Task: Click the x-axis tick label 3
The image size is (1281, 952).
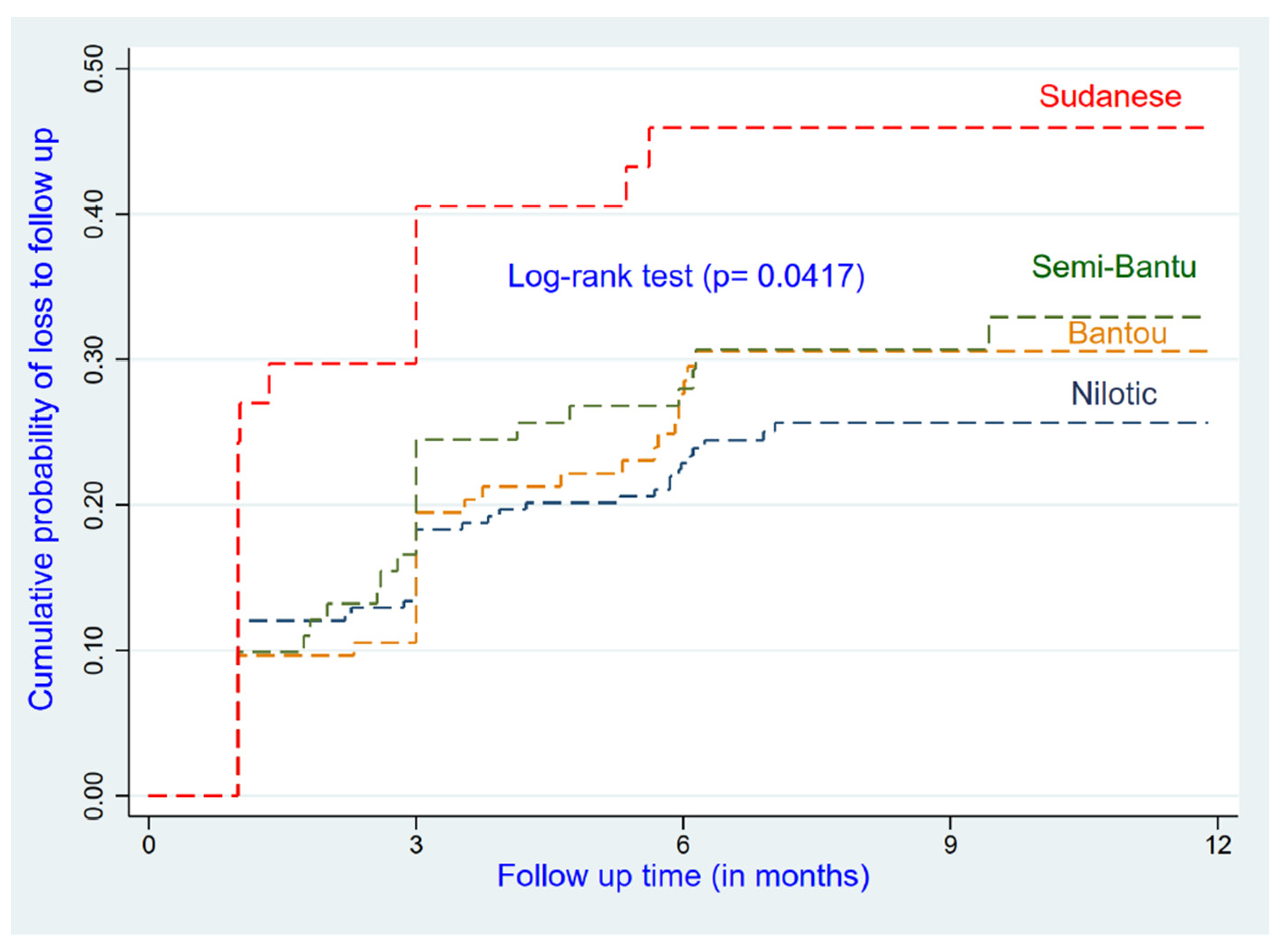Action: [415, 845]
